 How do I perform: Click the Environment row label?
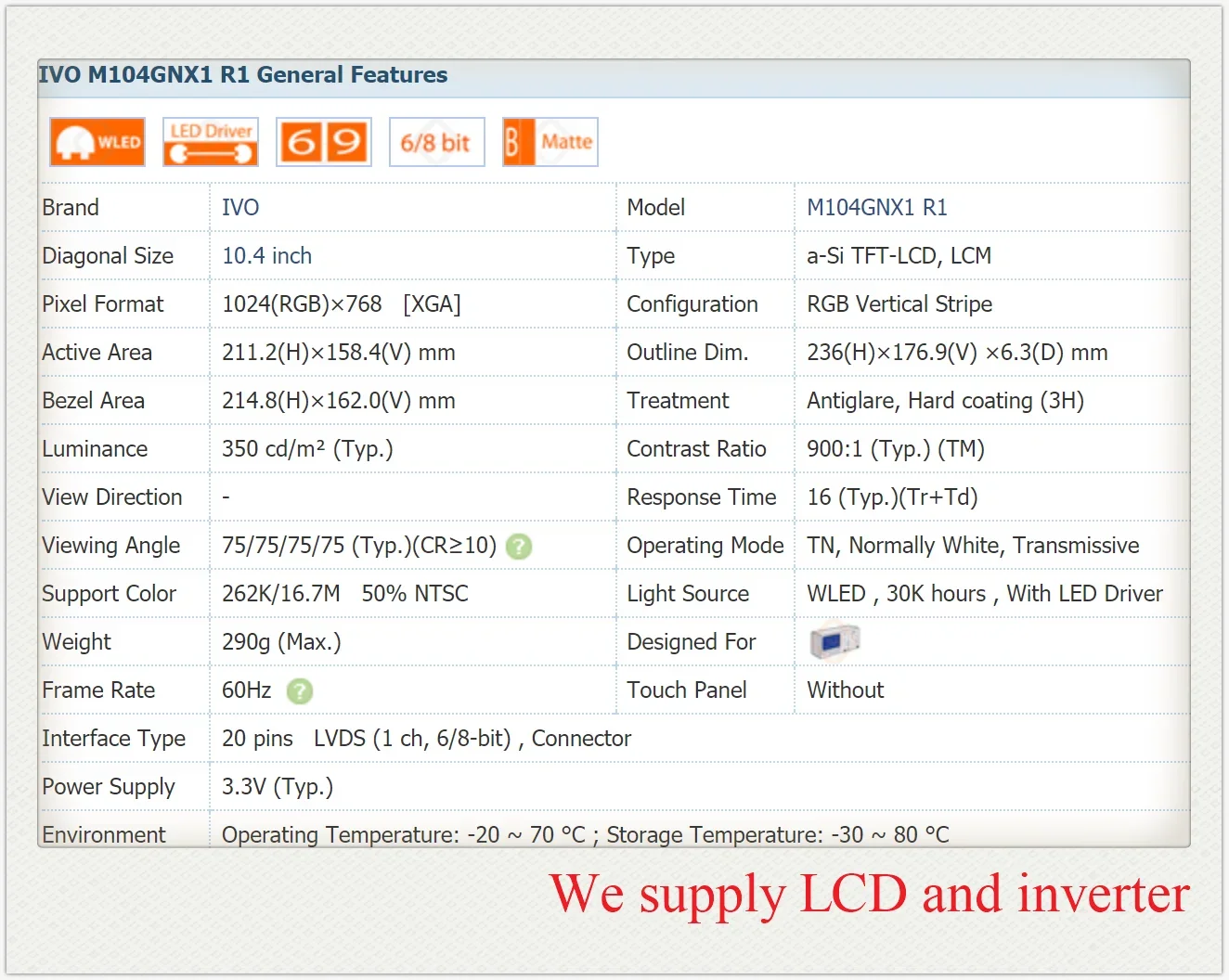click(104, 835)
